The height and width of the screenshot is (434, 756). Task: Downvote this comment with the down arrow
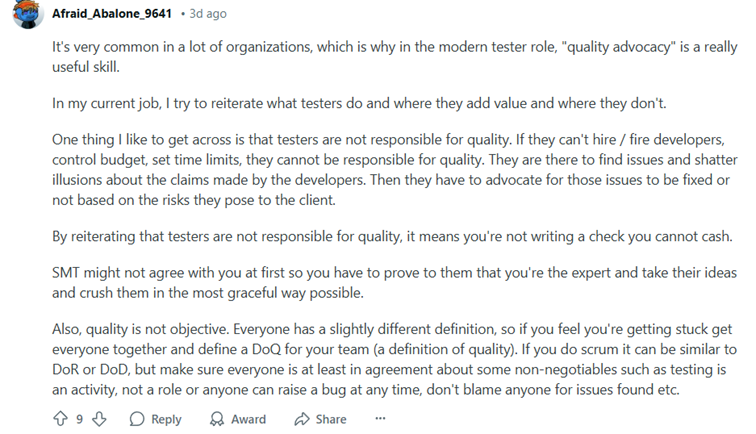click(x=99, y=419)
